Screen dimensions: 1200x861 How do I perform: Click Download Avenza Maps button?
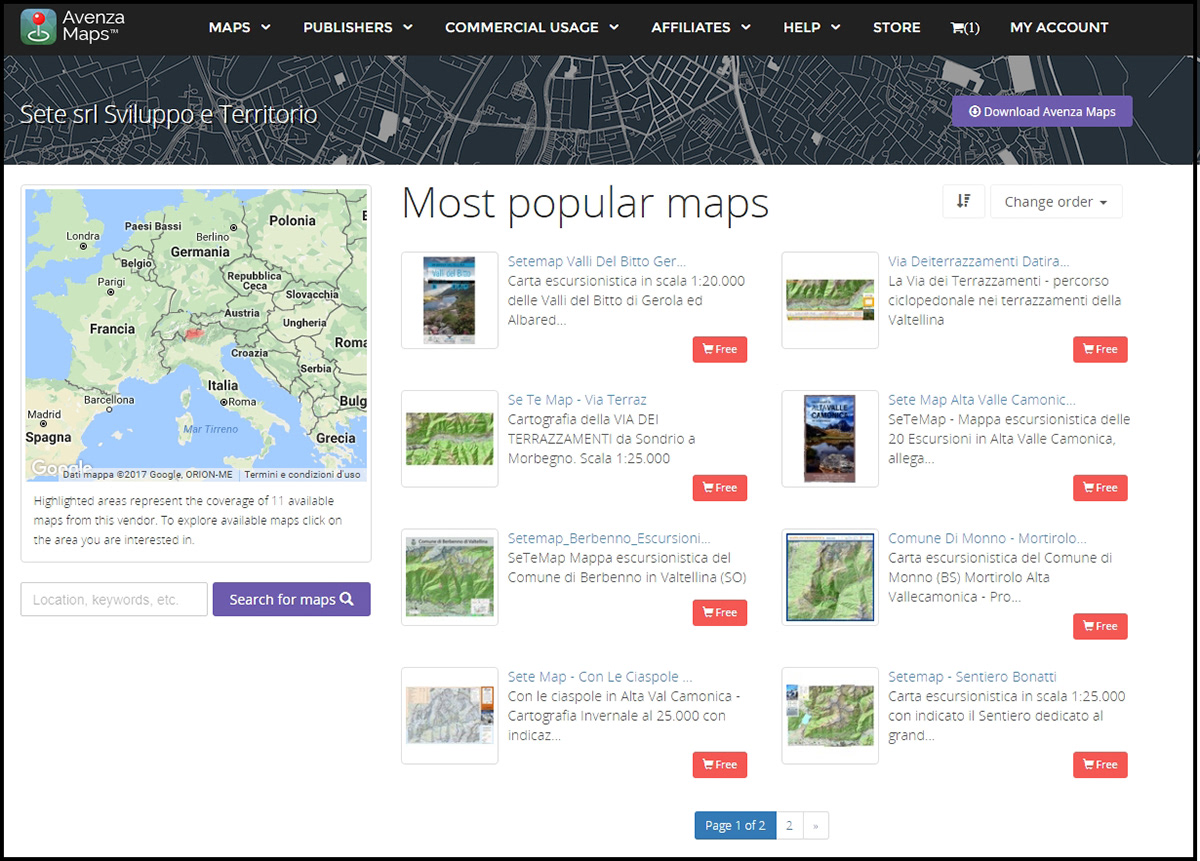pos(1041,112)
